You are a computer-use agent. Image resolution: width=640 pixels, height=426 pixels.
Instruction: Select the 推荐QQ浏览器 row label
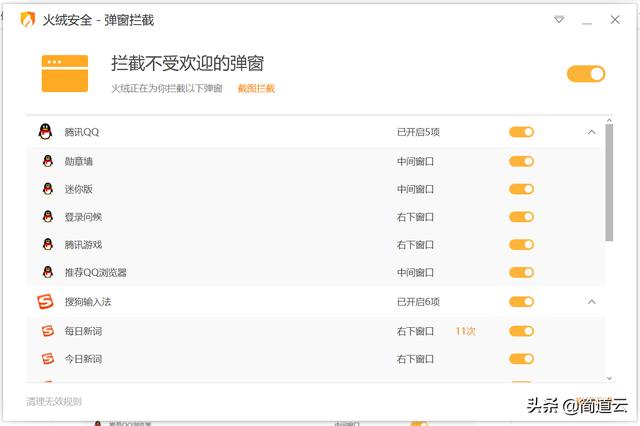[x=96, y=272]
